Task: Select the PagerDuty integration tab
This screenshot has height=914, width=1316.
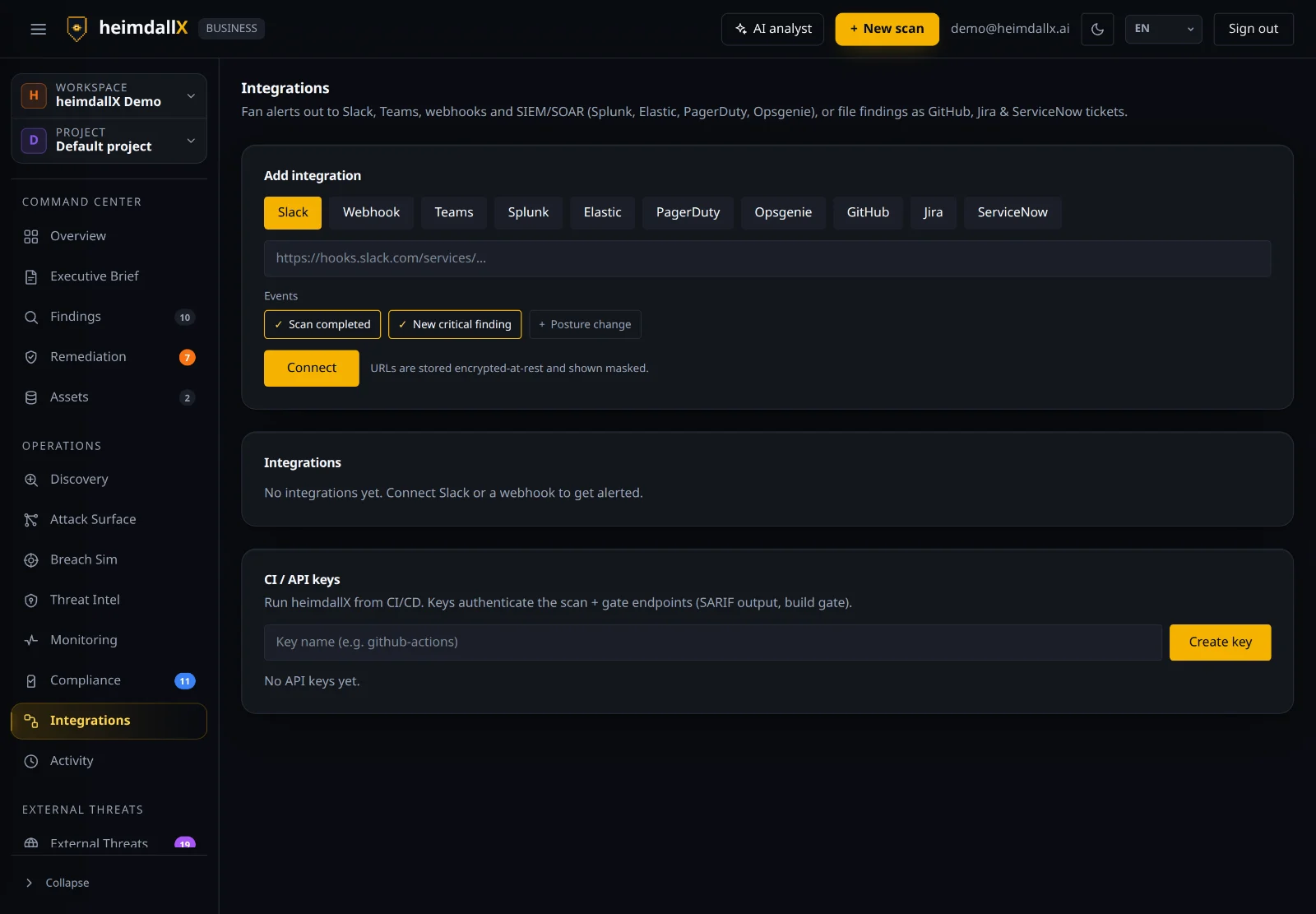Action: click(x=688, y=212)
